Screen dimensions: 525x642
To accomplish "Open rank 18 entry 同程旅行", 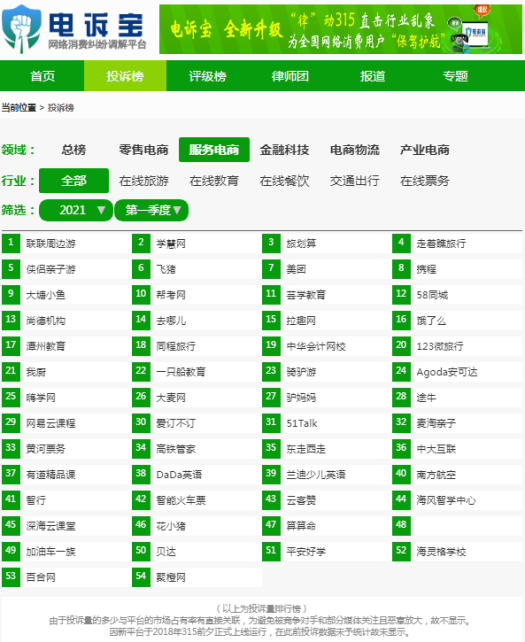I will click(x=176, y=346).
